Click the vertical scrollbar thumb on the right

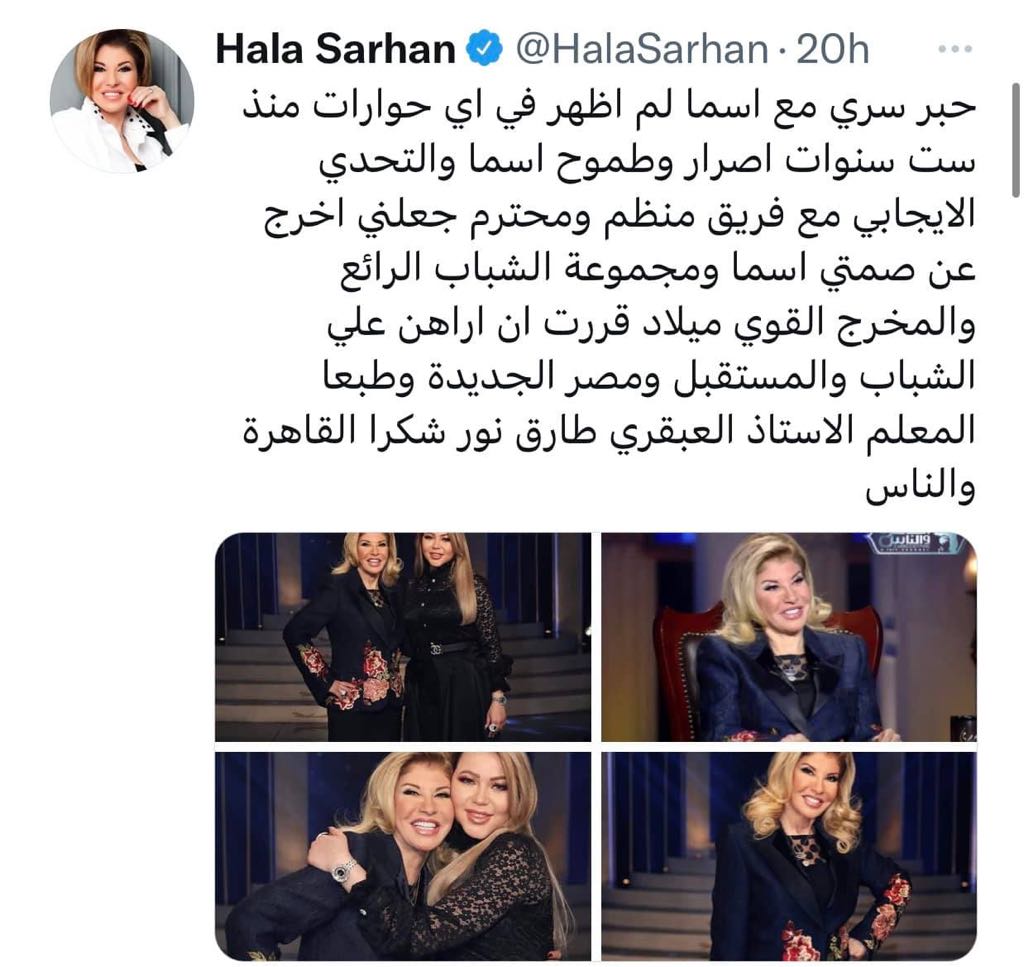click(1016, 140)
